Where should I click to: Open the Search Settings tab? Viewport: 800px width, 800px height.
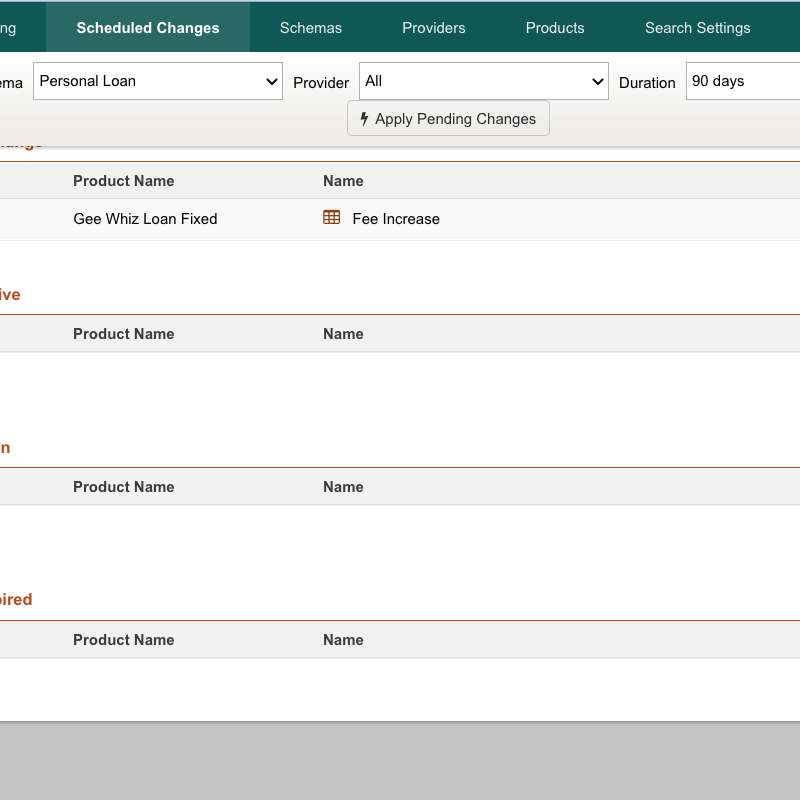(697, 28)
